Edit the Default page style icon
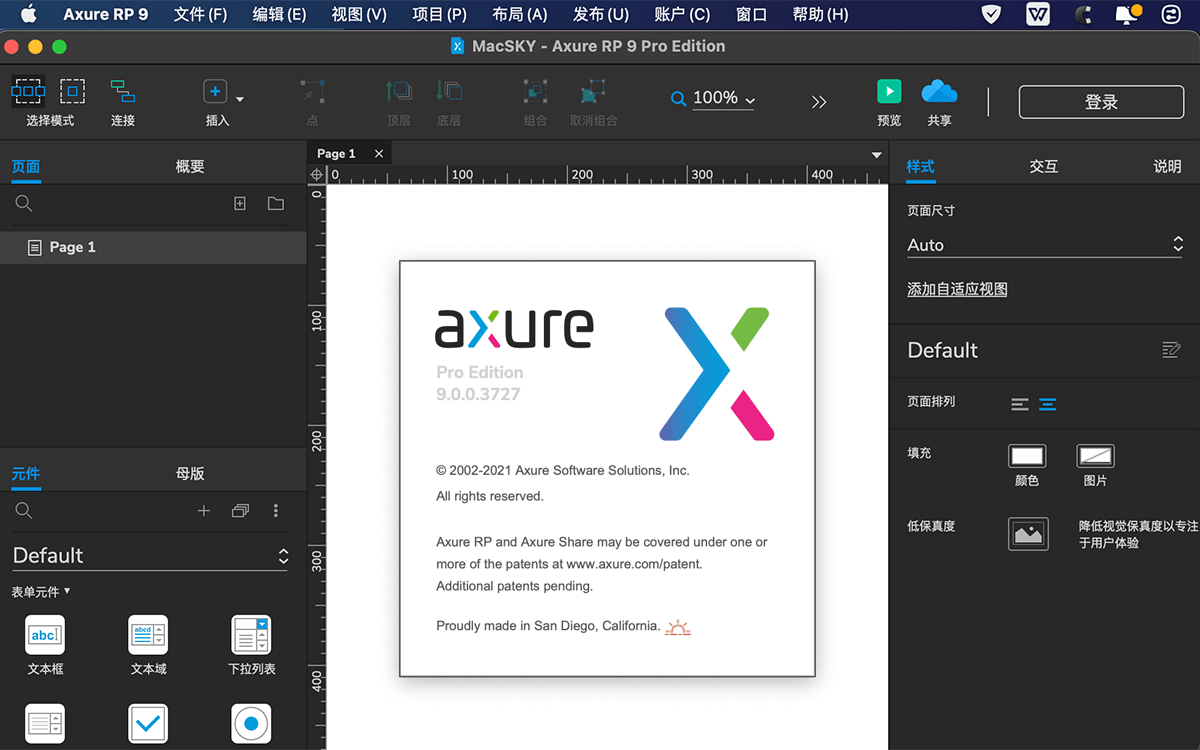 (x=1172, y=350)
